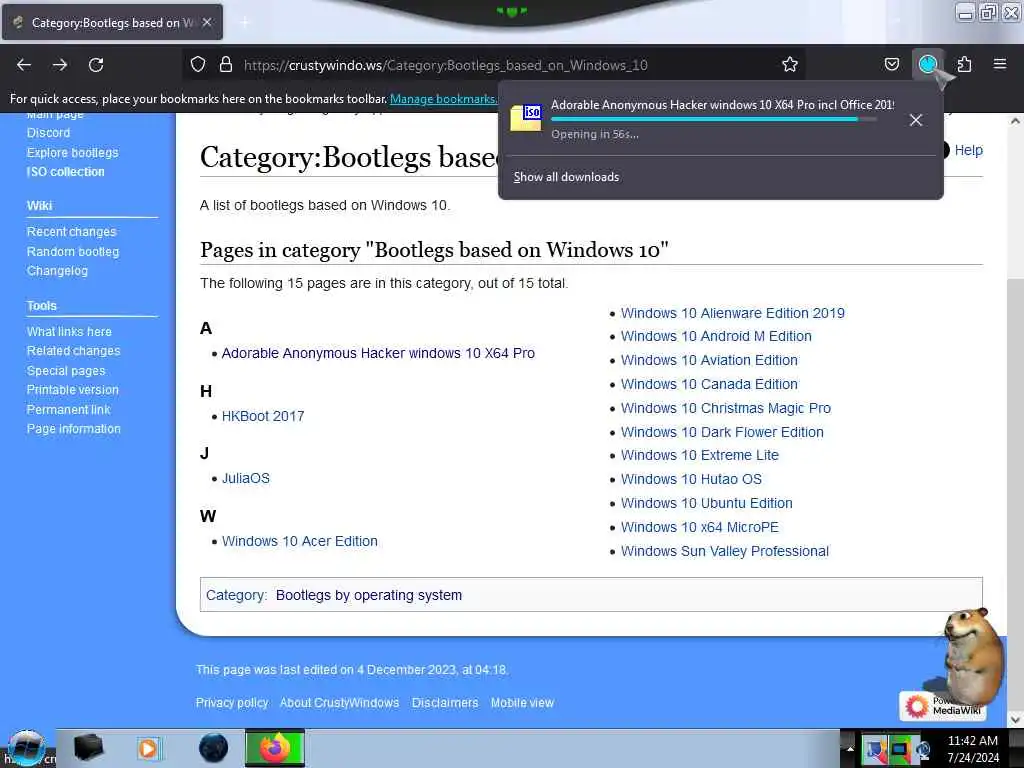The image size is (1024, 768).
Task: Open the Save to Pocket icon
Action: (891, 65)
